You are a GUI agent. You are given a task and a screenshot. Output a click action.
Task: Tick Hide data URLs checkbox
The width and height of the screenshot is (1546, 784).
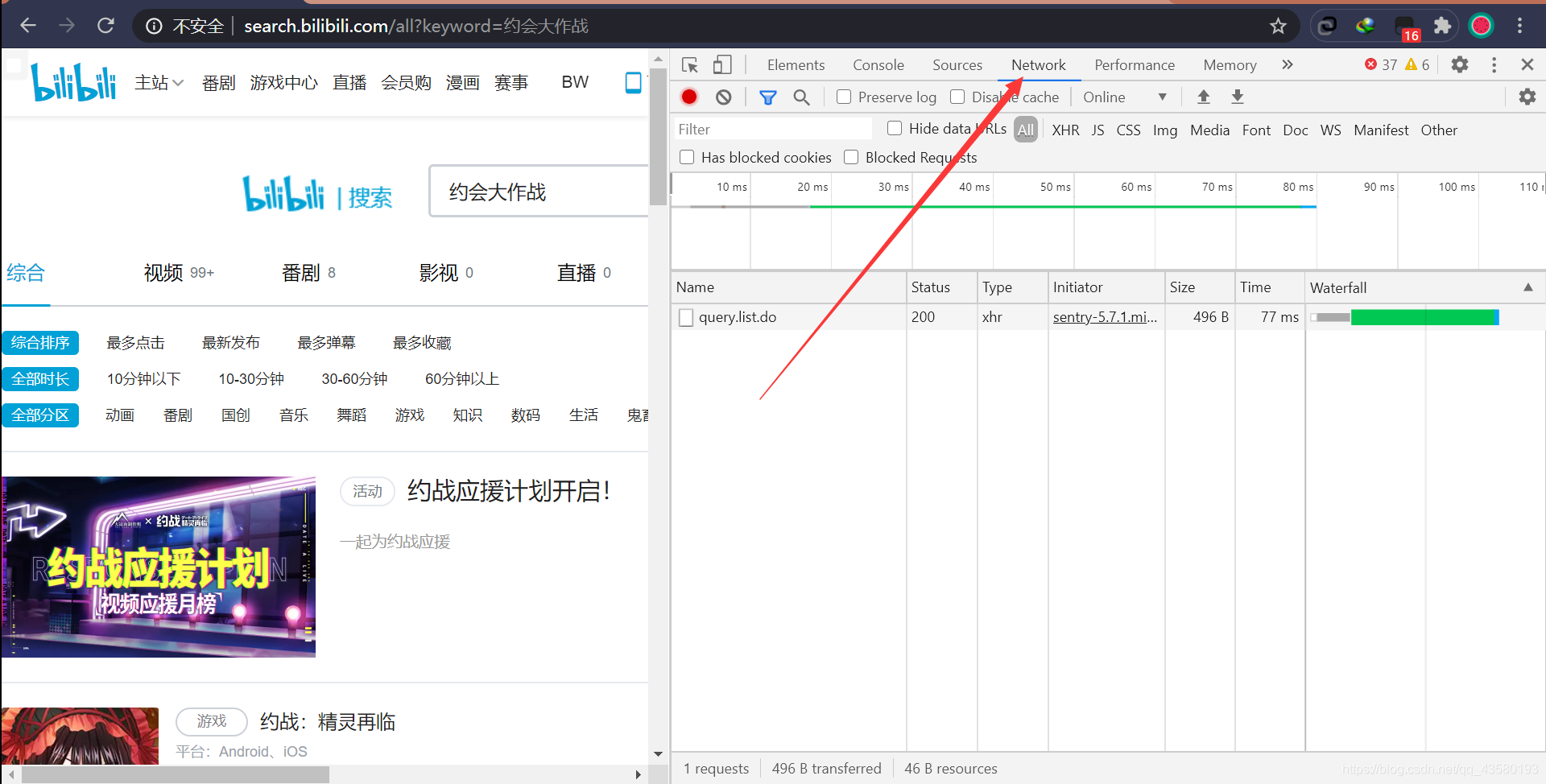pyautogui.click(x=895, y=129)
